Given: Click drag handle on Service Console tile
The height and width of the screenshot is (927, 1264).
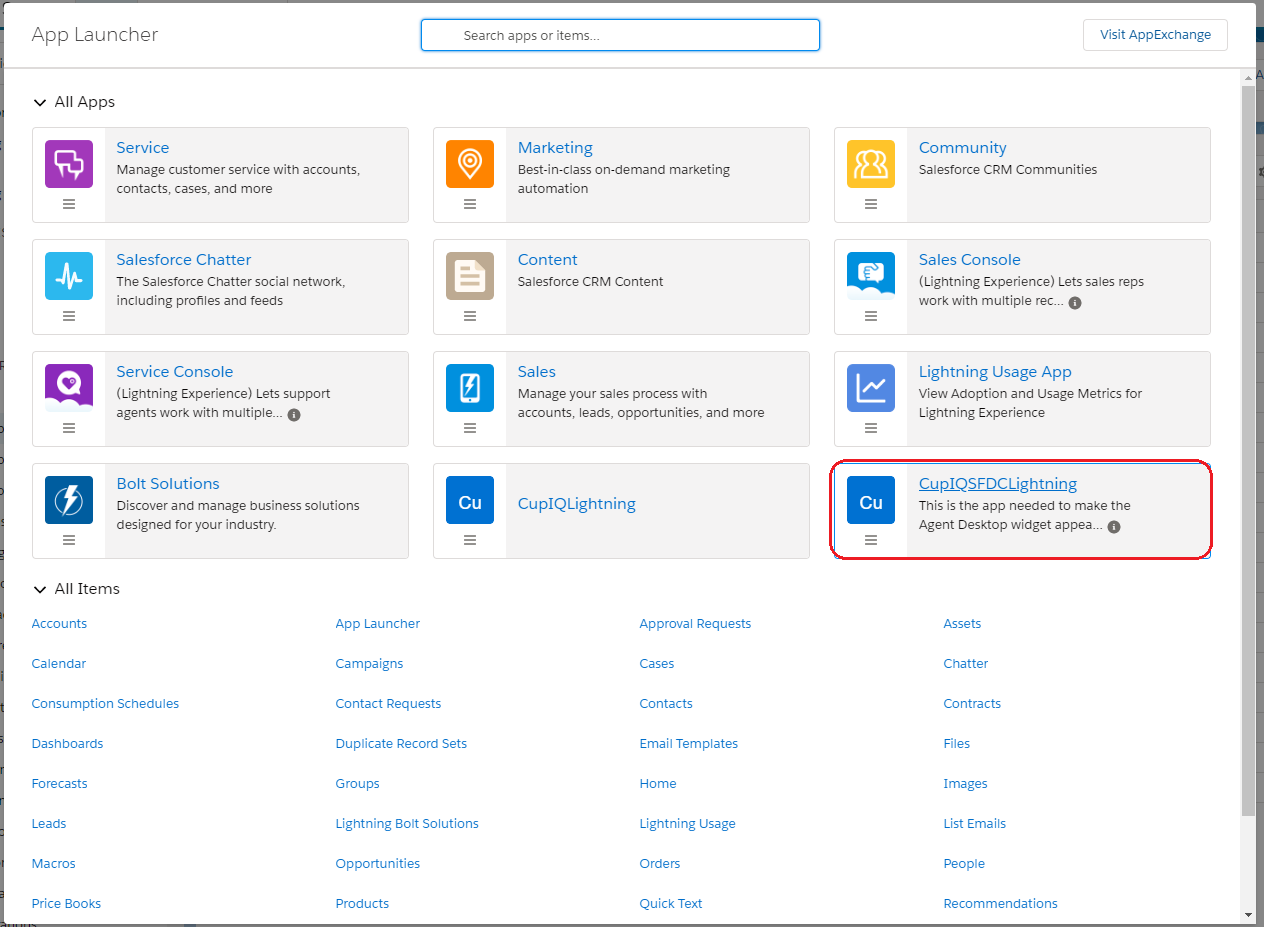Looking at the screenshot, I should [69, 428].
